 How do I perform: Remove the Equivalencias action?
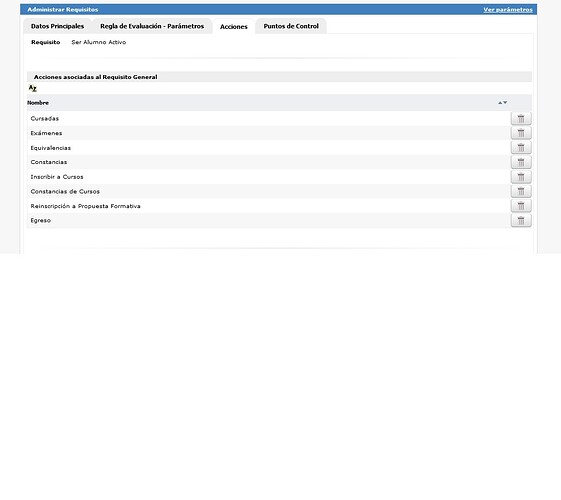(x=521, y=147)
